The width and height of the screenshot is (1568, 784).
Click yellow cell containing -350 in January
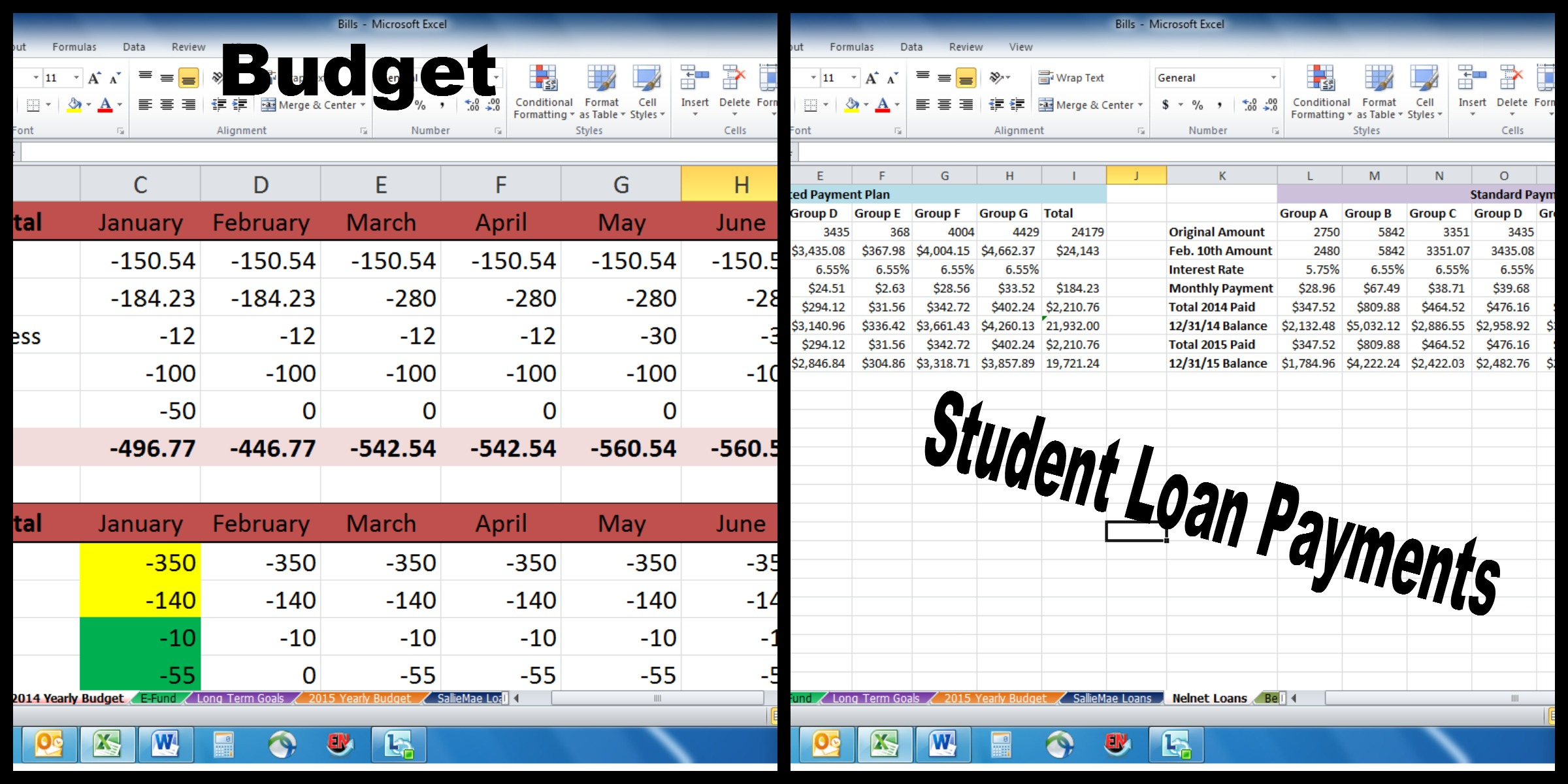(x=140, y=563)
